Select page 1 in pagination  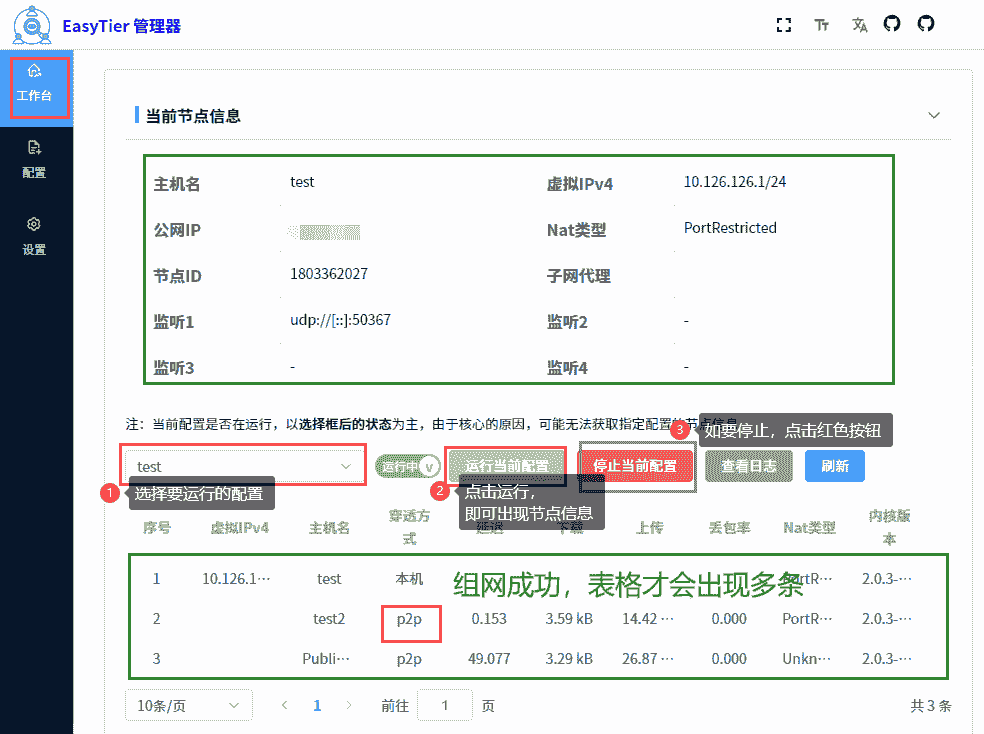tap(317, 706)
